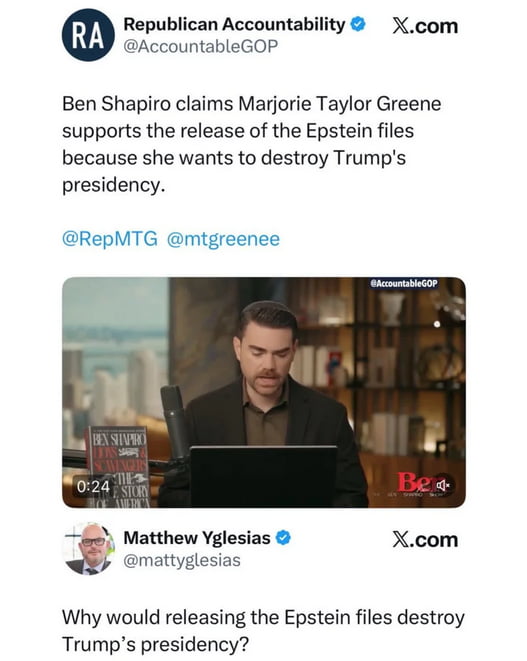
Task: Click the @AccountableGOP handle under the name
Action: point(201,46)
